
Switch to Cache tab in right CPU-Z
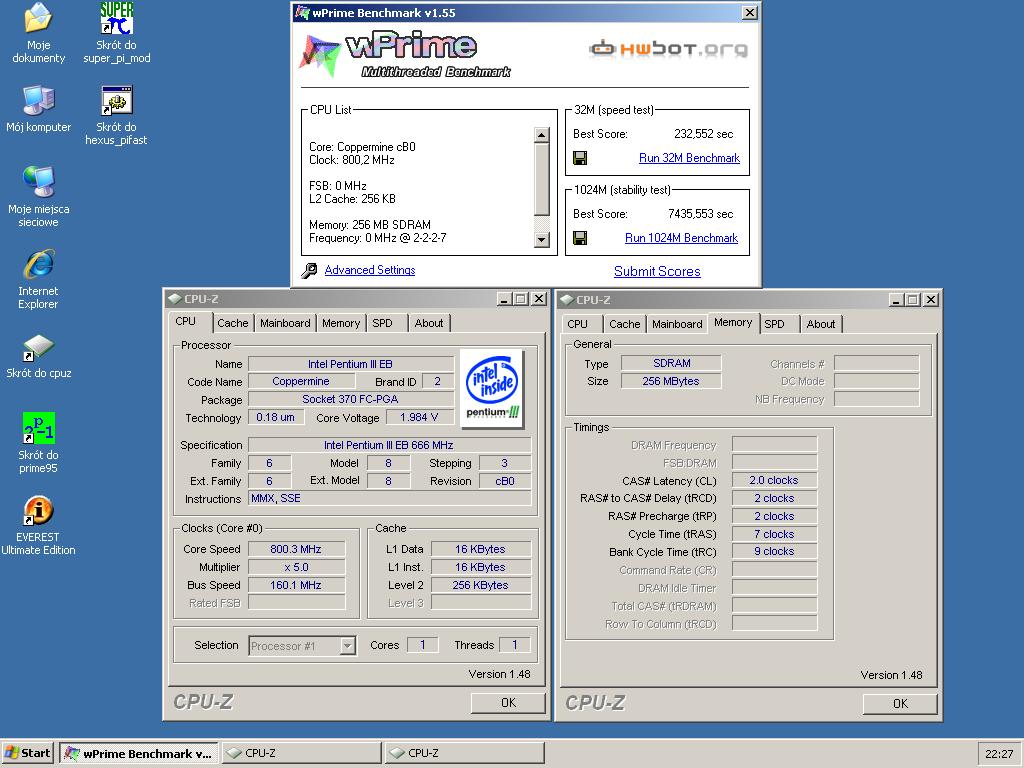click(624, 324)
